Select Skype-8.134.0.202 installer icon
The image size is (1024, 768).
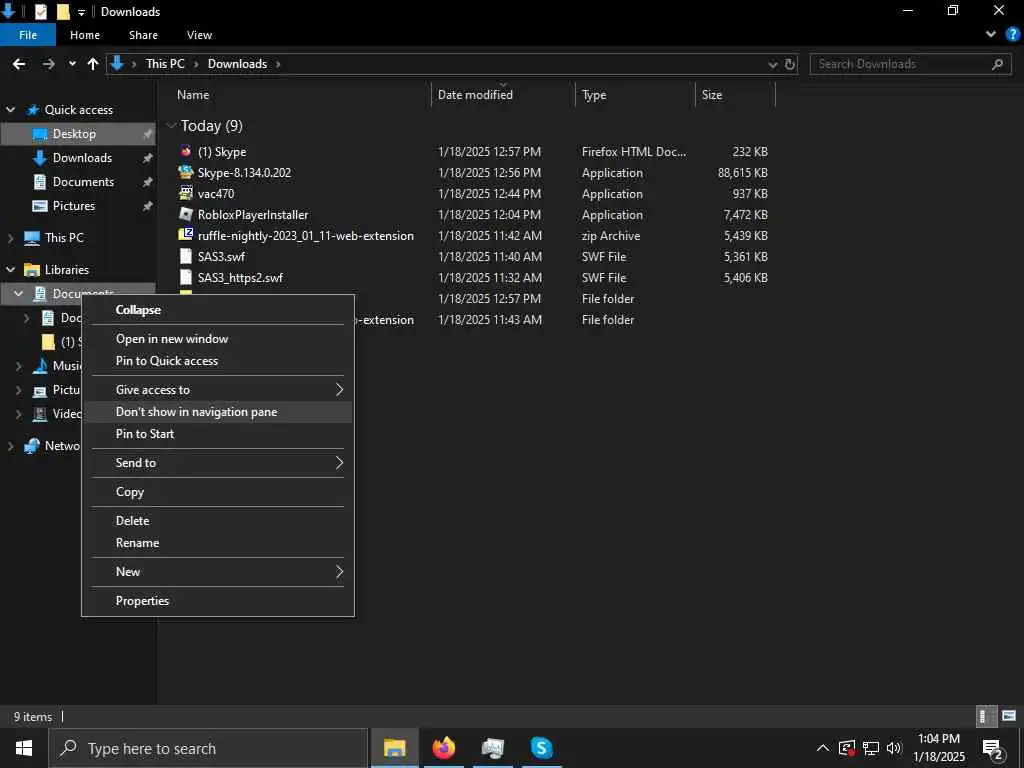(x=186, y=172)
